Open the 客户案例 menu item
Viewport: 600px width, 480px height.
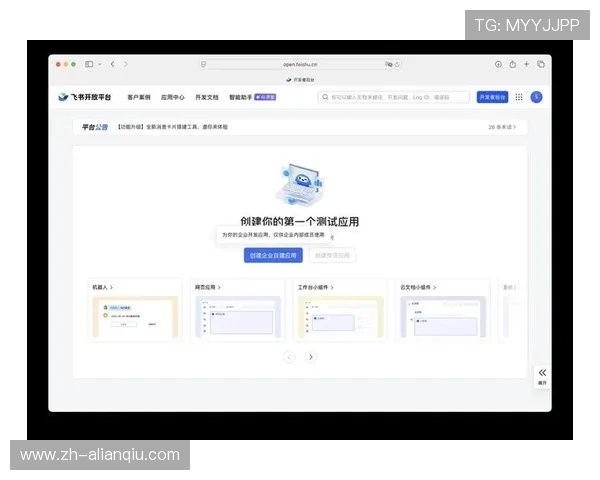tap(139, 97)
